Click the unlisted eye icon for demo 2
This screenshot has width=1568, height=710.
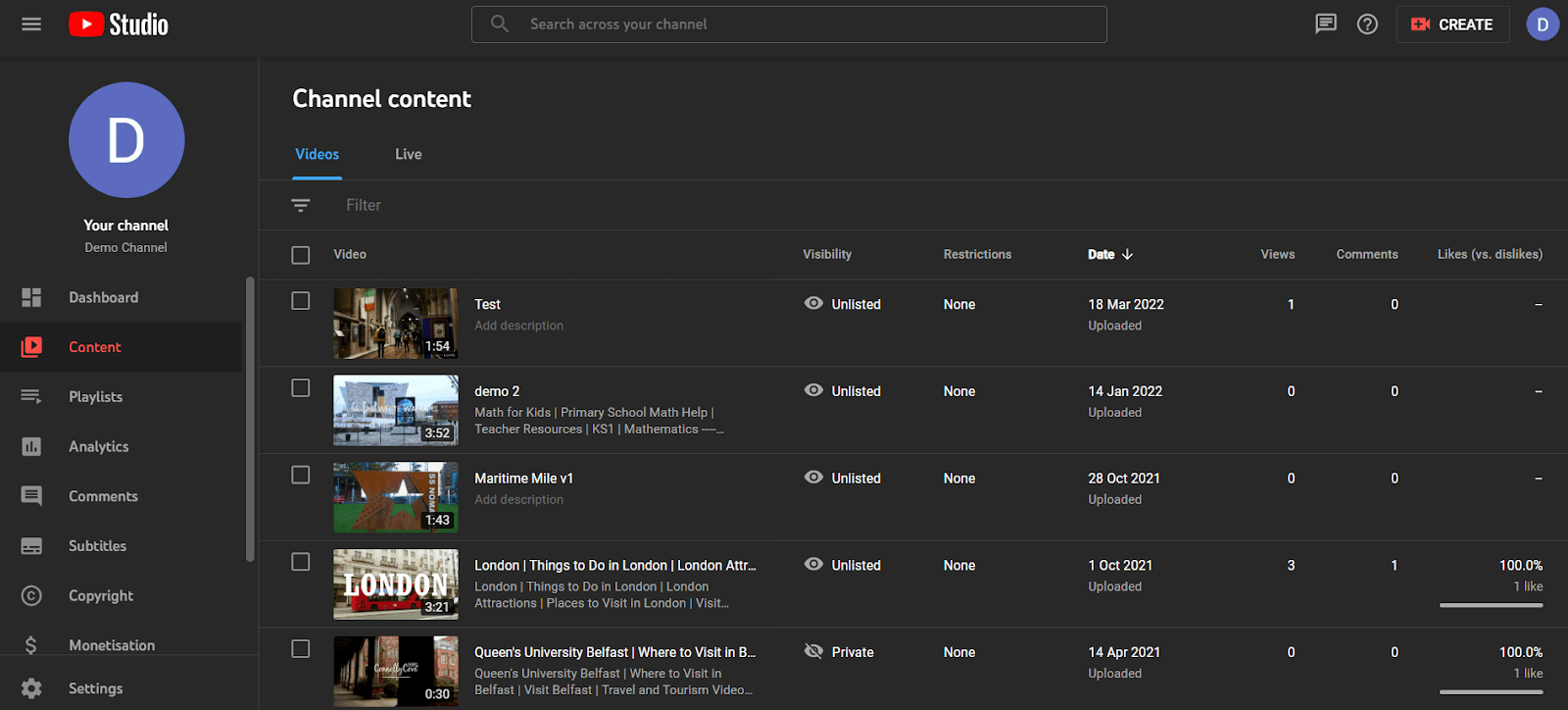coord(813,390)
